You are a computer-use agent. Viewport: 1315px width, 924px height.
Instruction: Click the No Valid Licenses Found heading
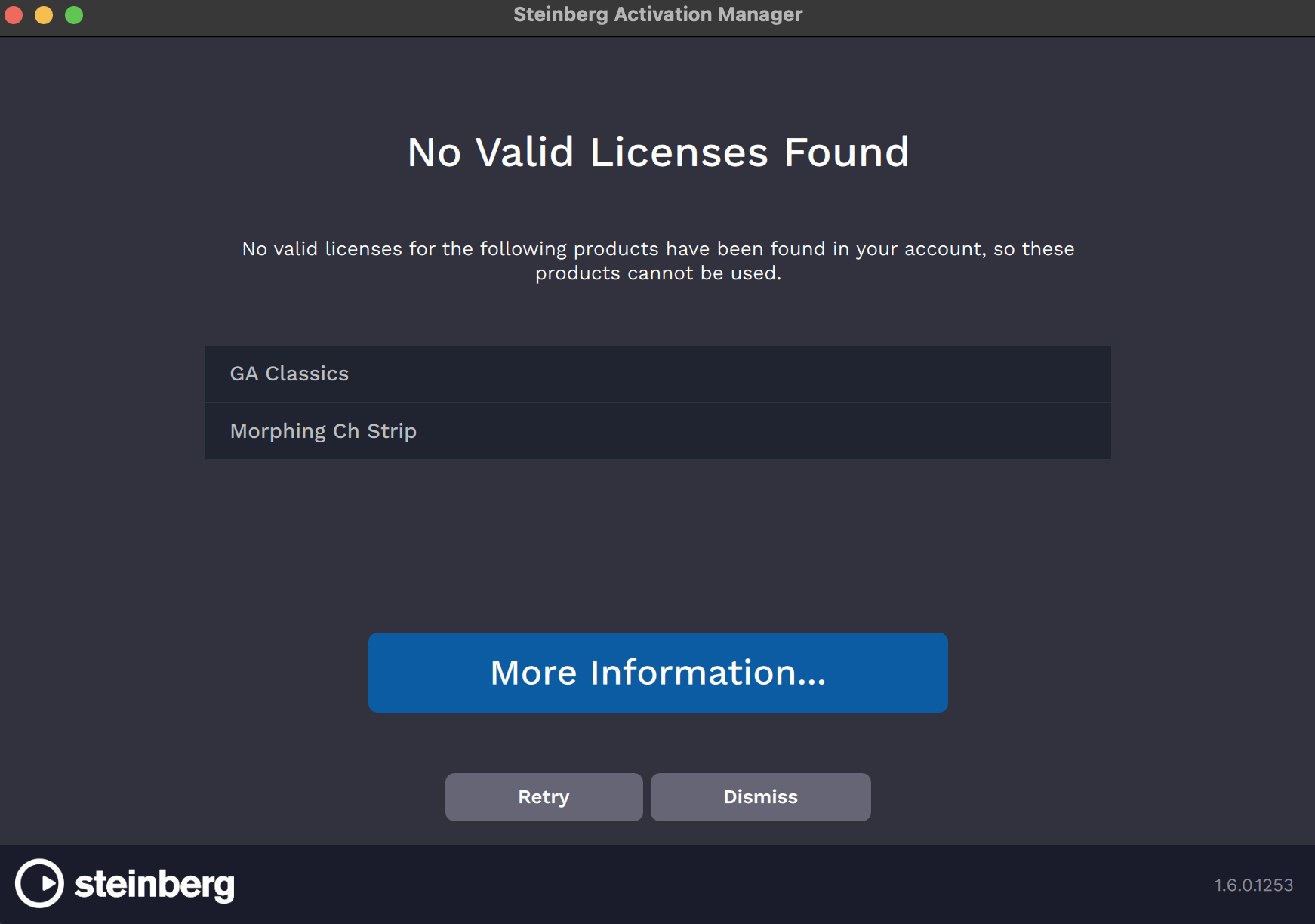click(657, 152)
